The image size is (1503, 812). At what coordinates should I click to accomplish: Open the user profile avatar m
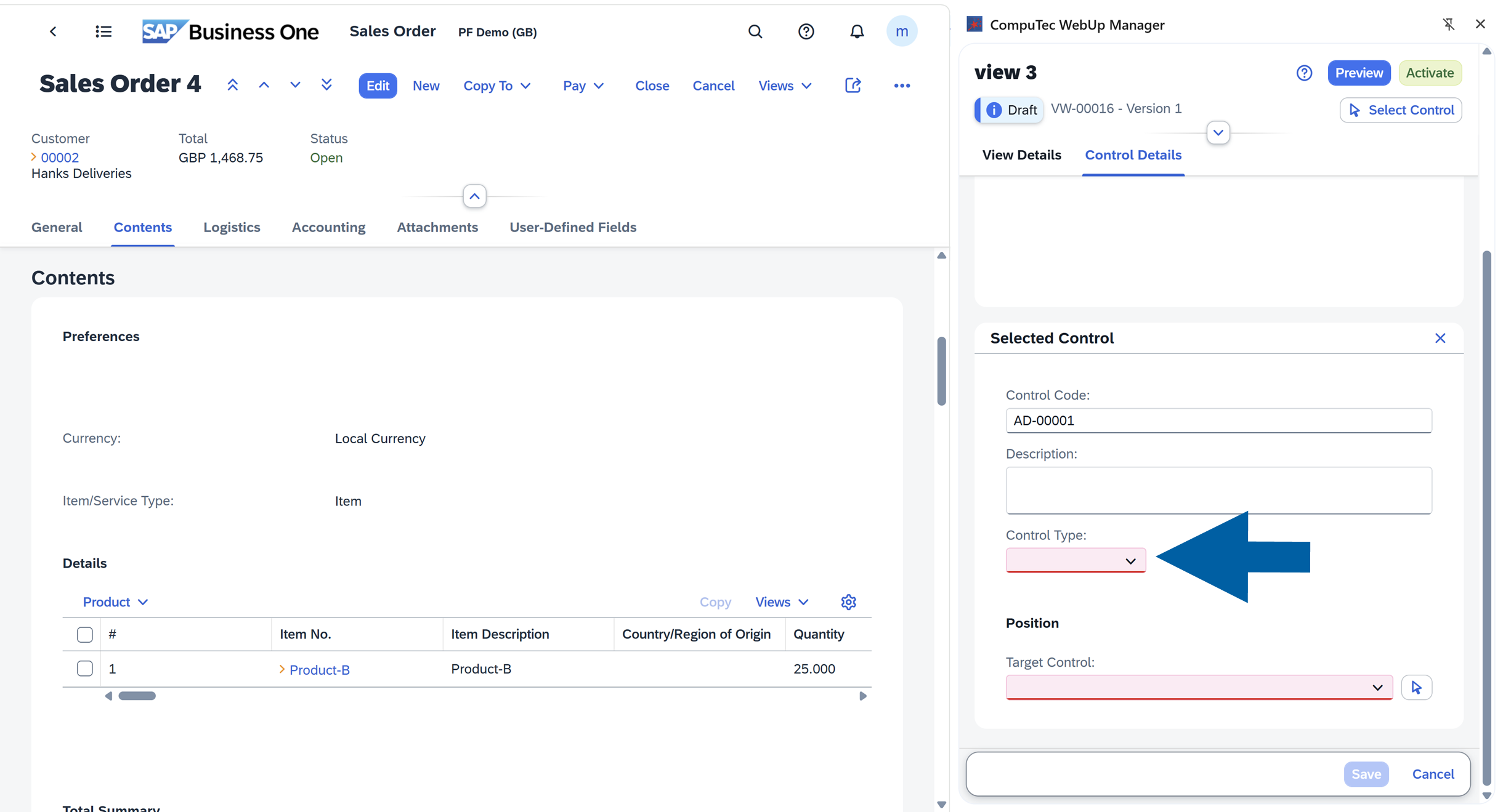[x=902, y=31]
